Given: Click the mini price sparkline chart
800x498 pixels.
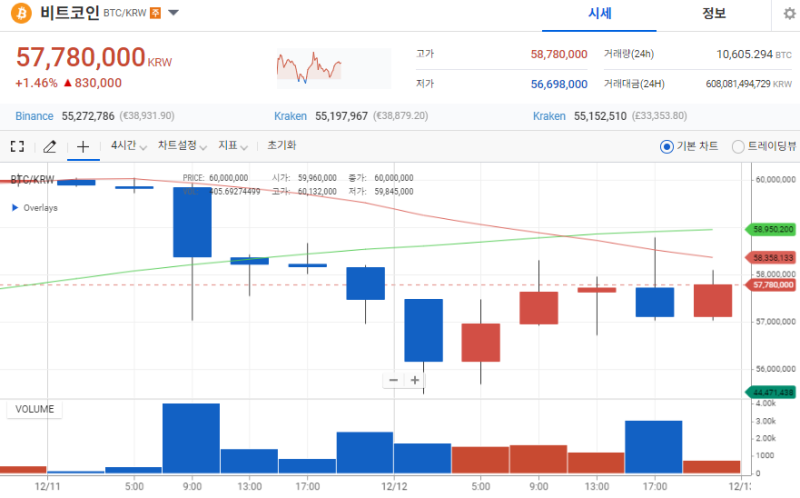Looking at the screenshot, I should pyautogui.click(x=334, y=69).
